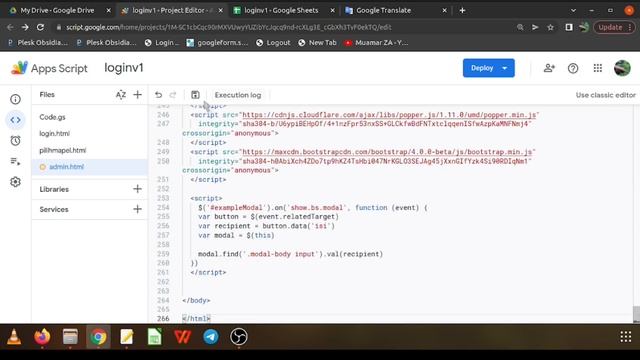The width and height of the screenshot is (640, 360).
Task: Rename project title loginv1
Action: click(124, 68)
